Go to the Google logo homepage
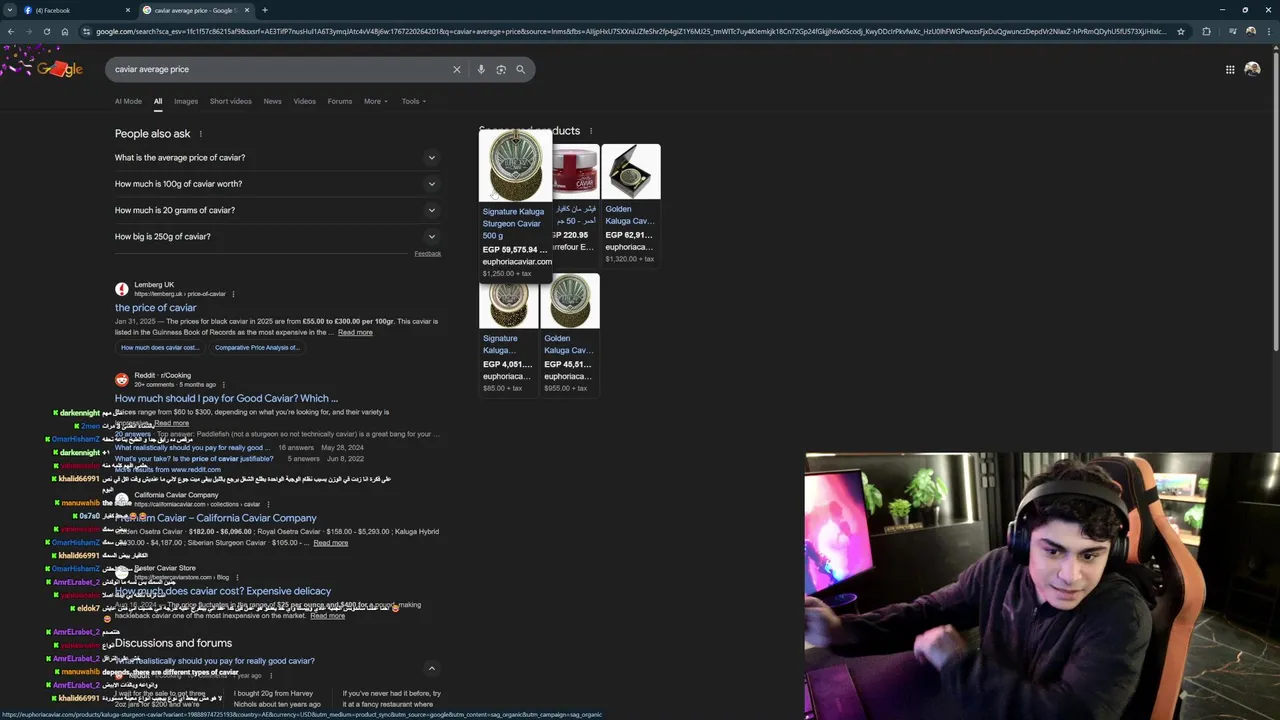Viewport: 1280px width, 720px height. click(59, 69)
